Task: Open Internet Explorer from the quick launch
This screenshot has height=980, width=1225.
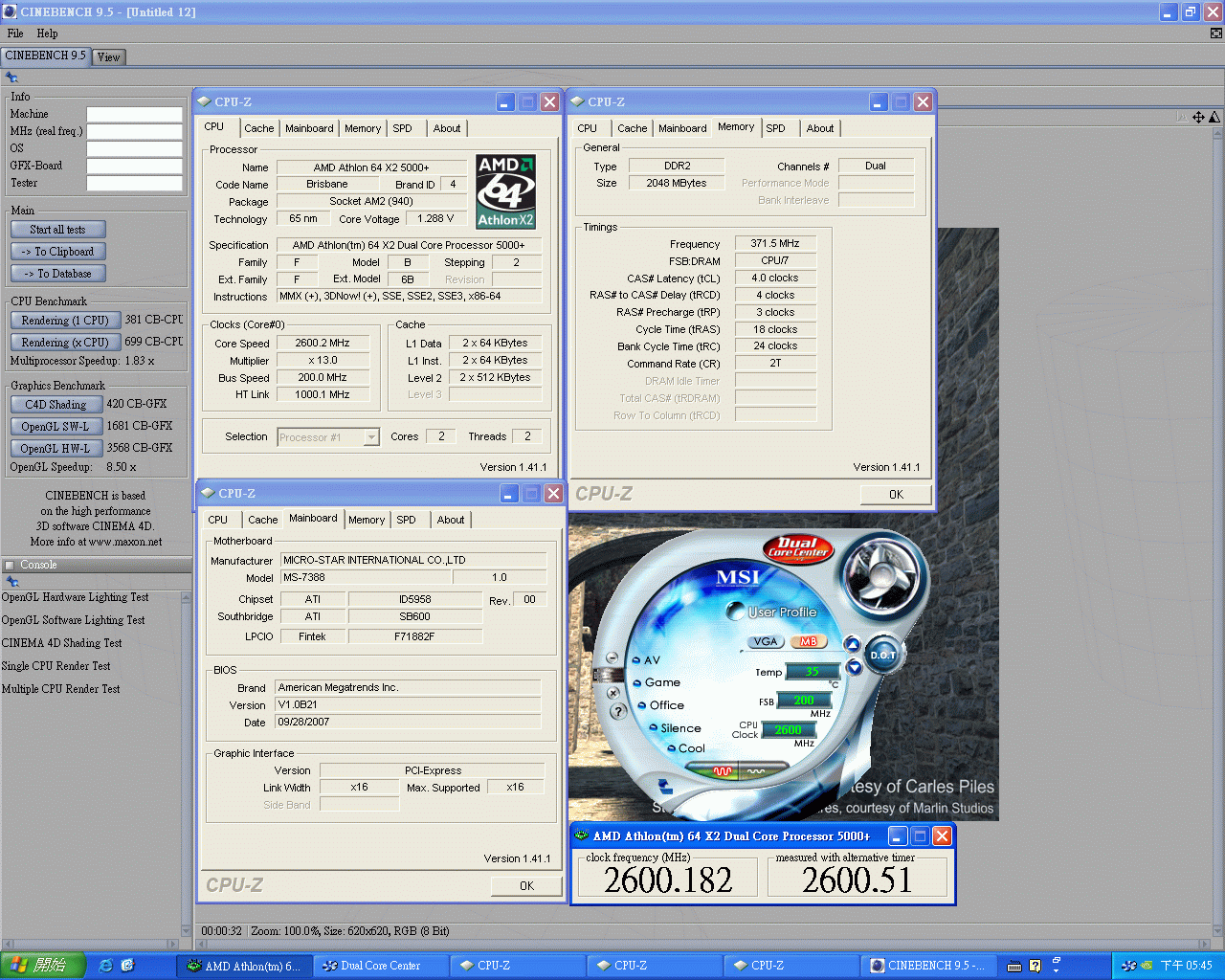Action: click(x=105, y=966)
